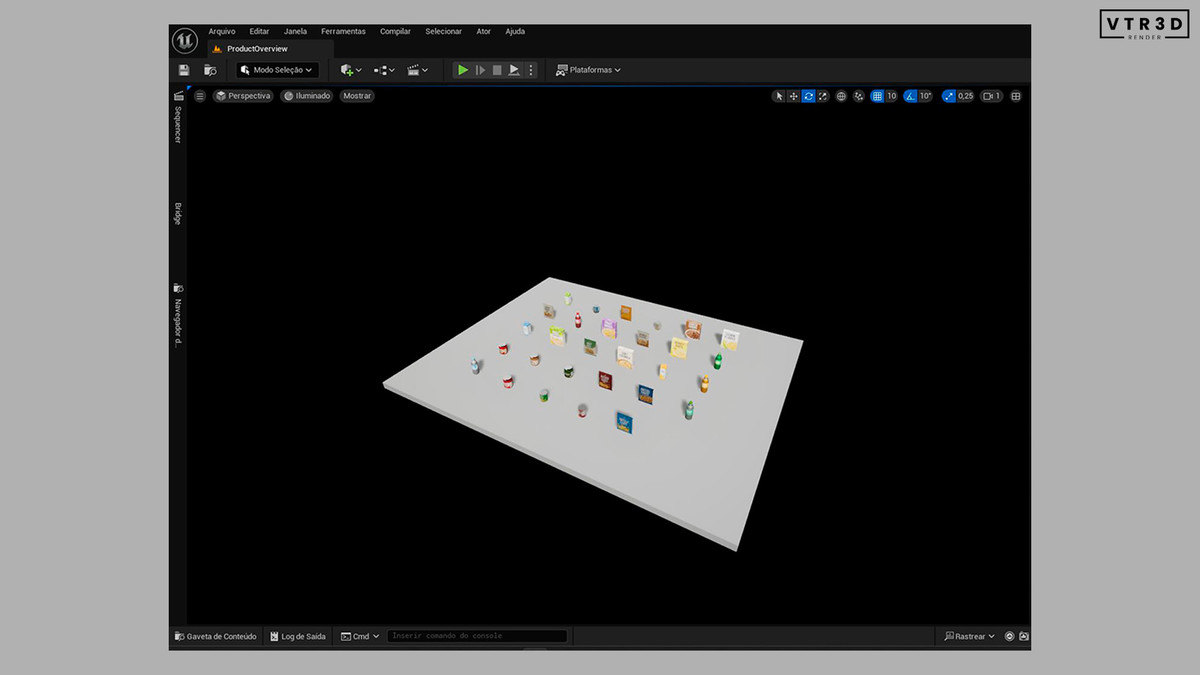The height and width of the screenshot is (675, 1200).
Task: Click the source control status icon
Action: [1009, 636]
